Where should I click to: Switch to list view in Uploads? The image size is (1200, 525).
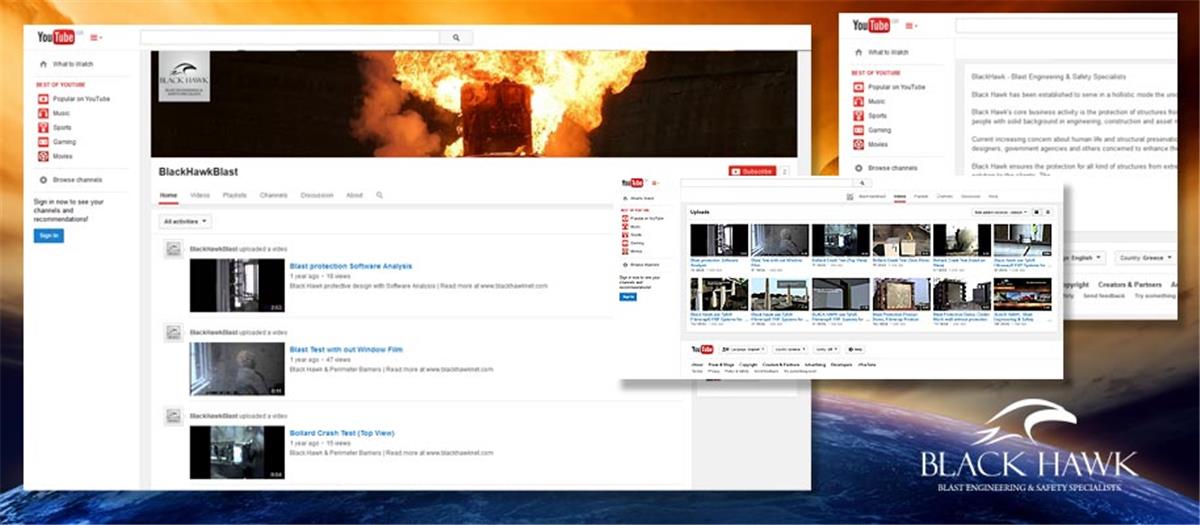click(x=1048, y=212)
